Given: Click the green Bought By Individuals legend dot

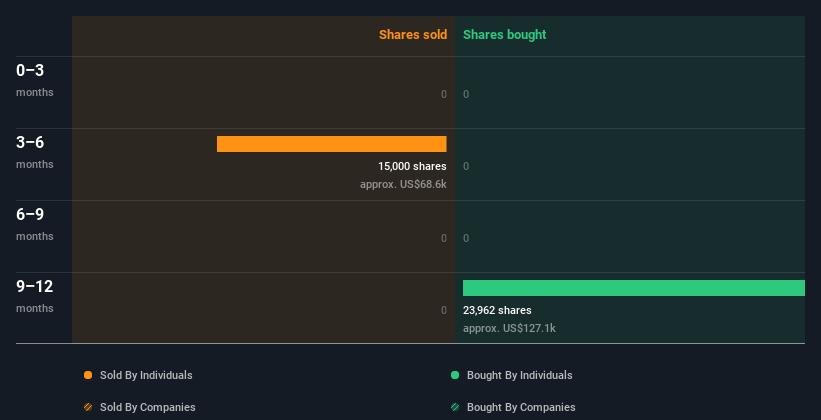Looking at the screenshot, I should [x=455, y=375].
